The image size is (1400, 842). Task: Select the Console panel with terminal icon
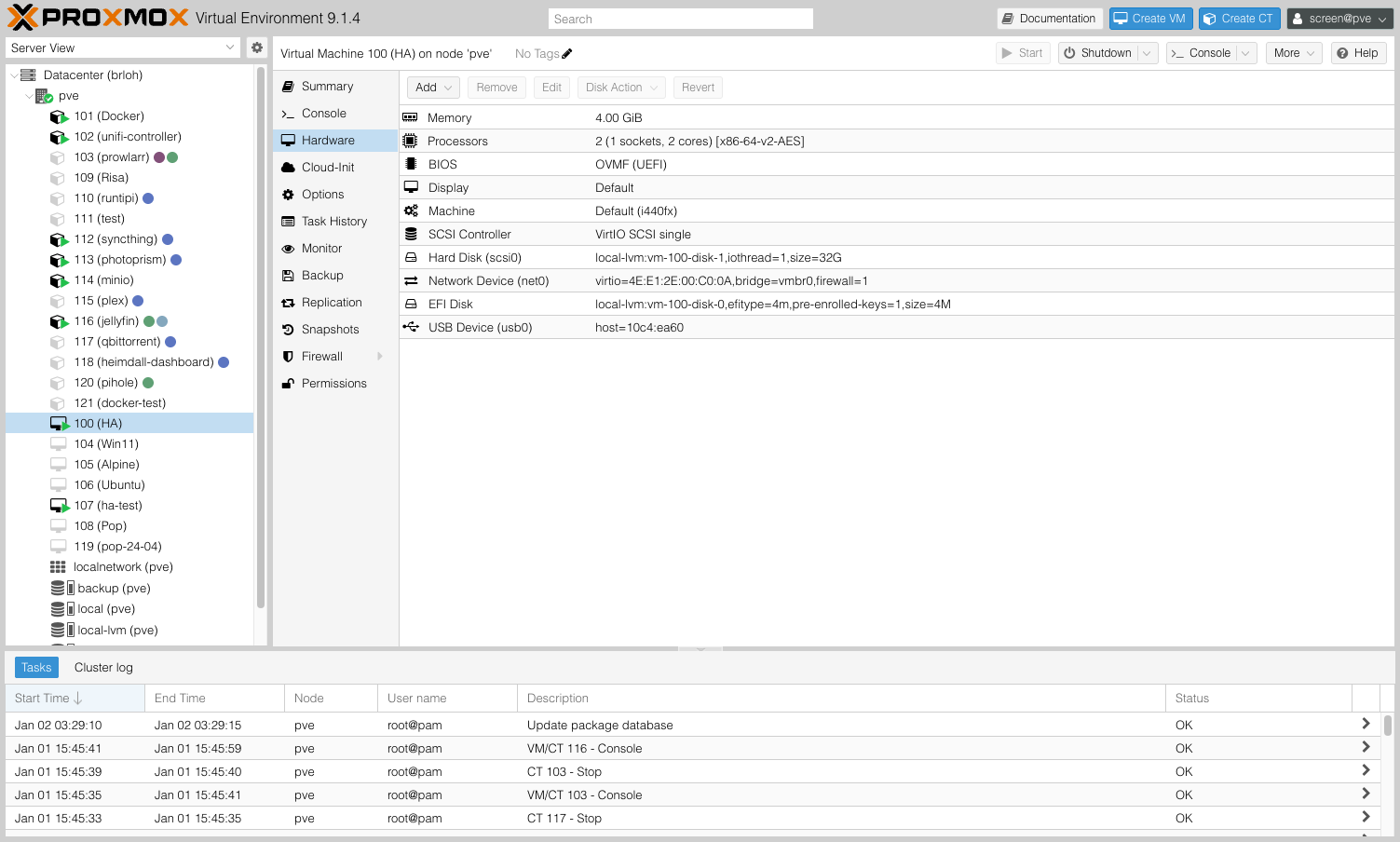324,113
